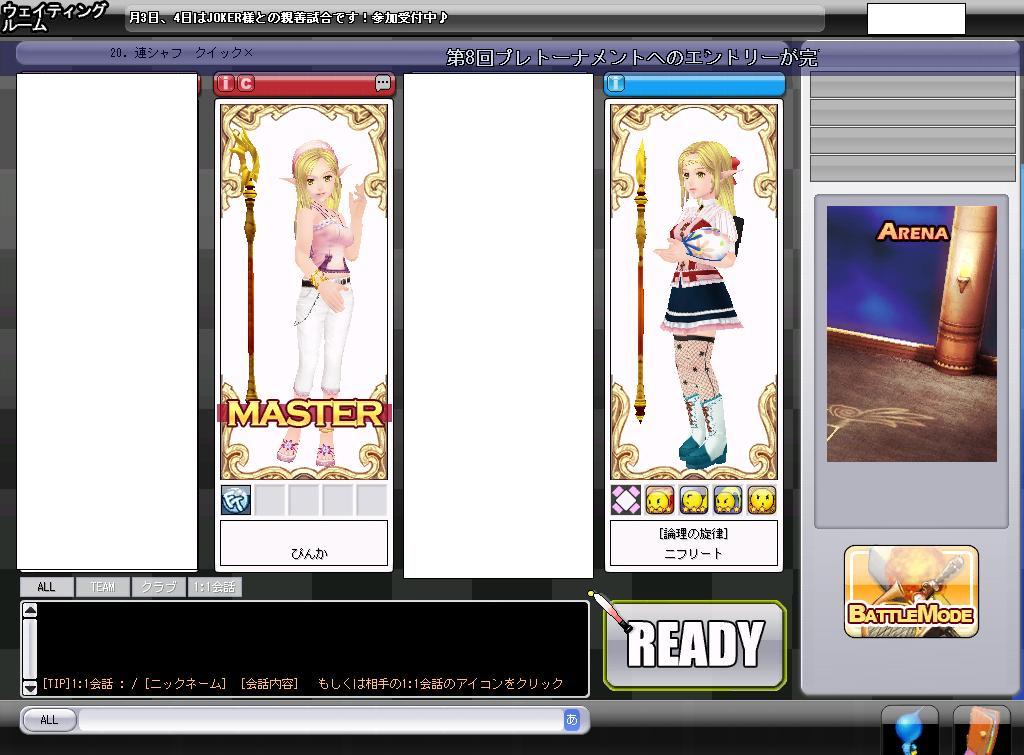
Task: Open the ALL chat channel selector
Action: pos(49,720)
